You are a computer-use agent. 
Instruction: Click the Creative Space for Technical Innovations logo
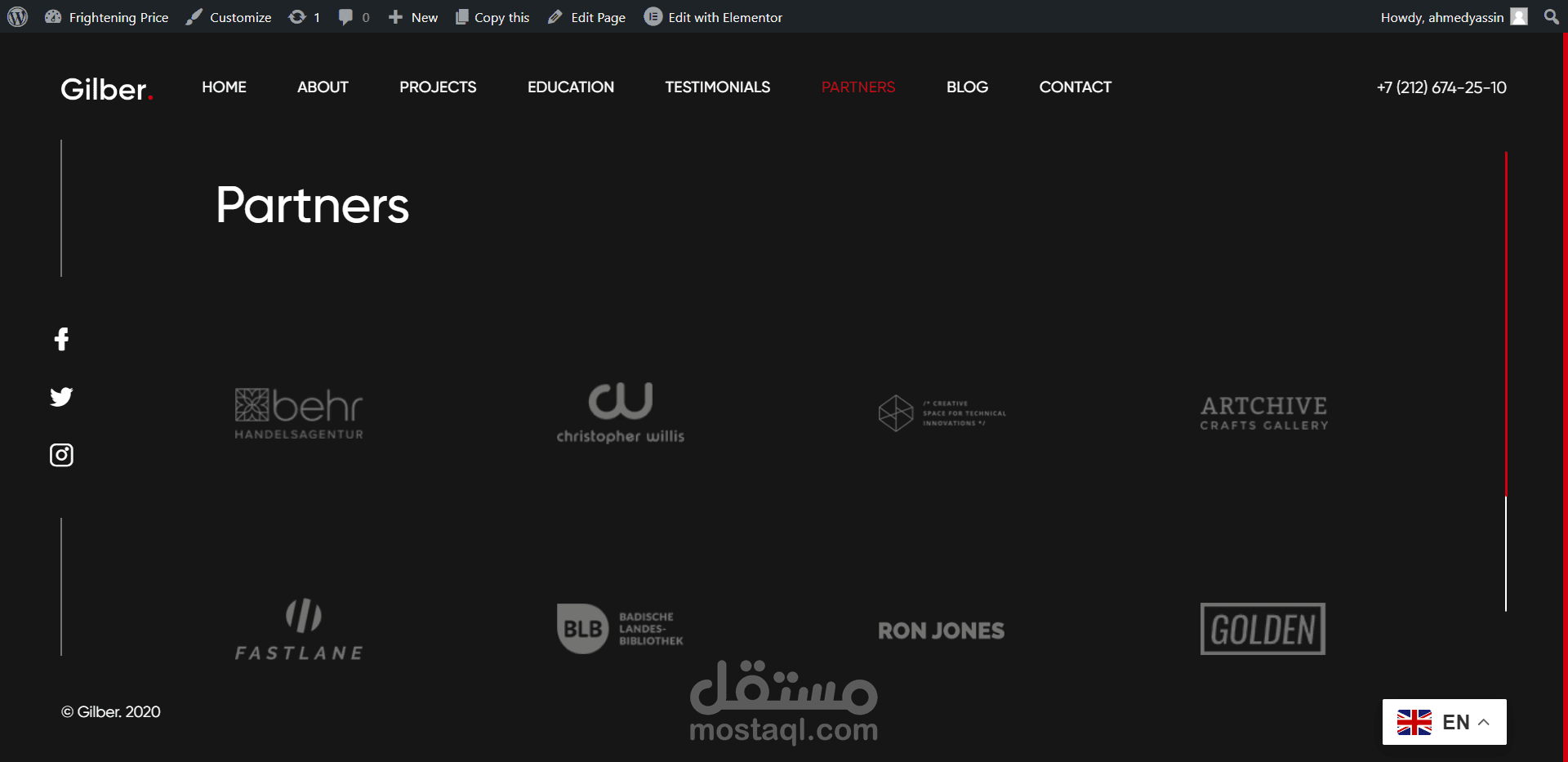coord(942,413)
